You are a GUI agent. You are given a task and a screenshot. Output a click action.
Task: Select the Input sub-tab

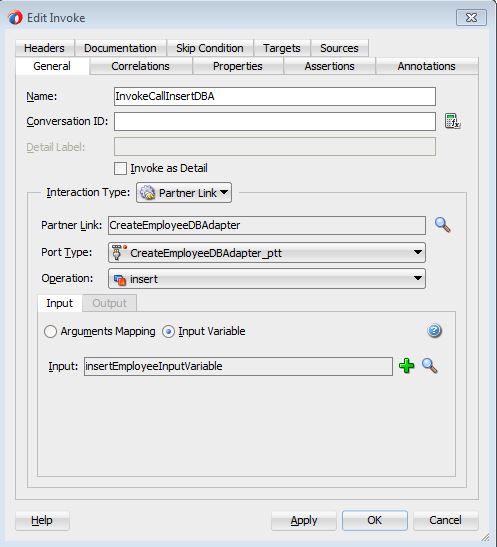pyautogui.click(x=60, y=303)
